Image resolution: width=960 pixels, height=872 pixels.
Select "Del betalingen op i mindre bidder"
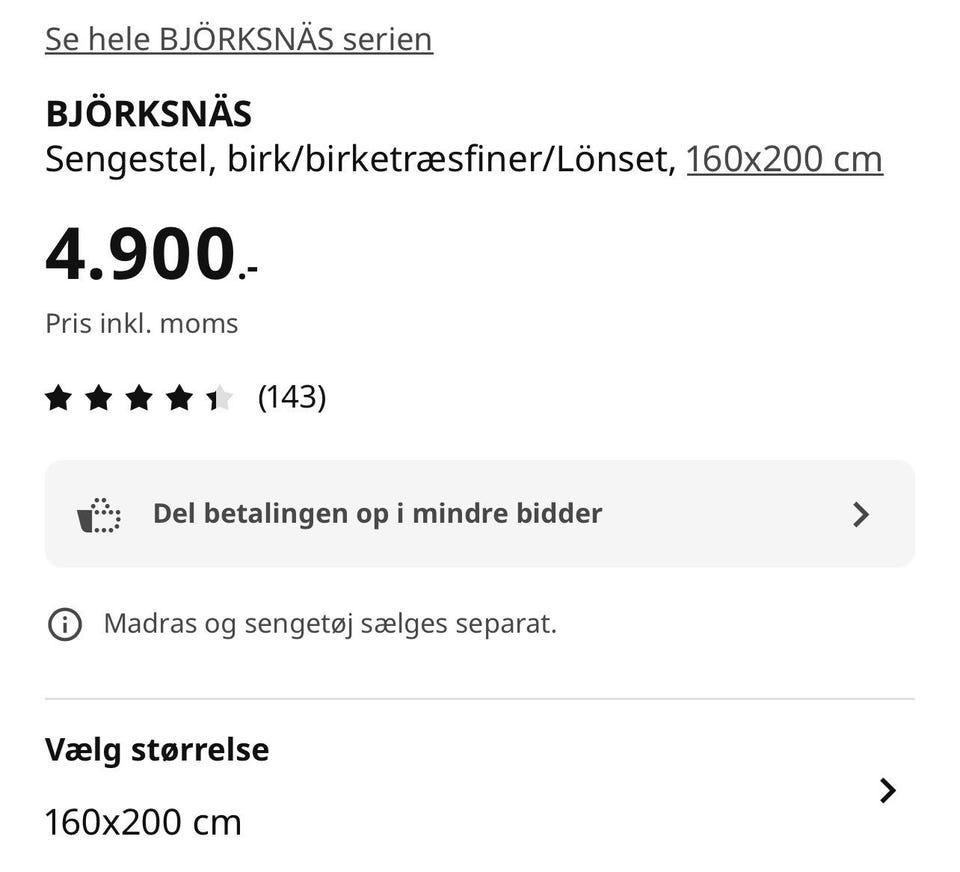click(377, 514)
